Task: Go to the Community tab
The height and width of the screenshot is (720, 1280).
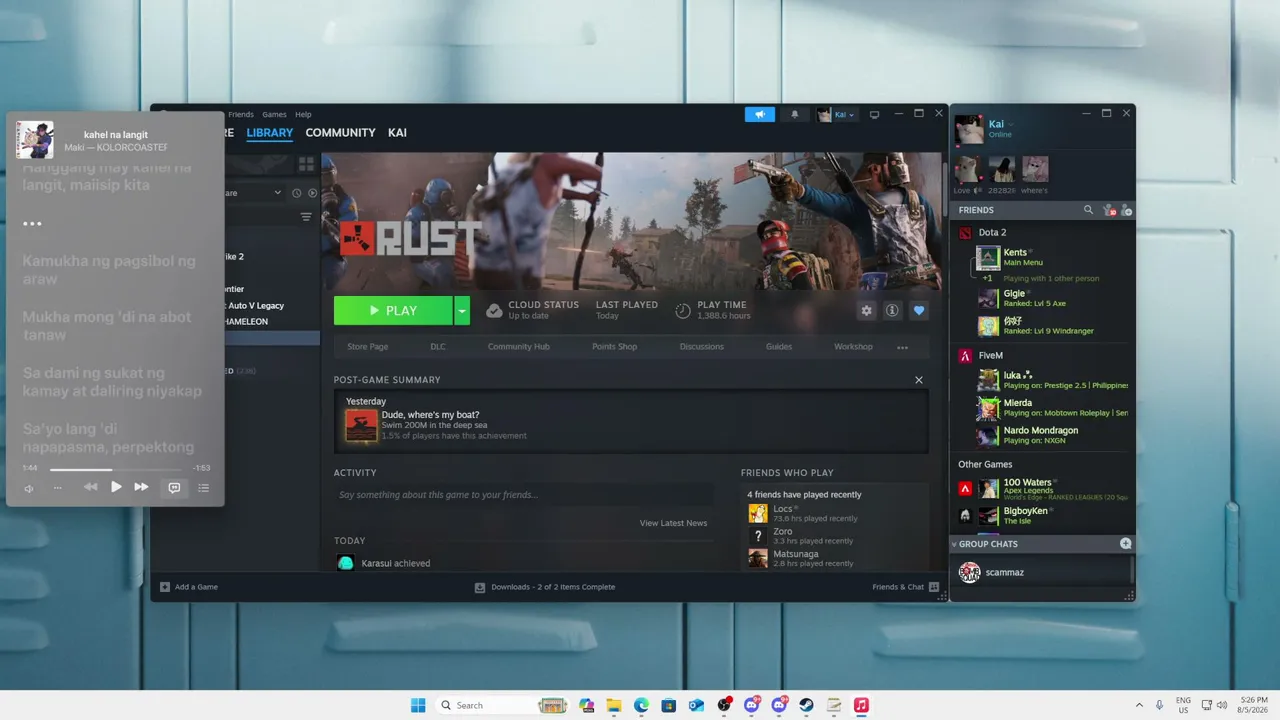Action: click(x=341, y=132)
